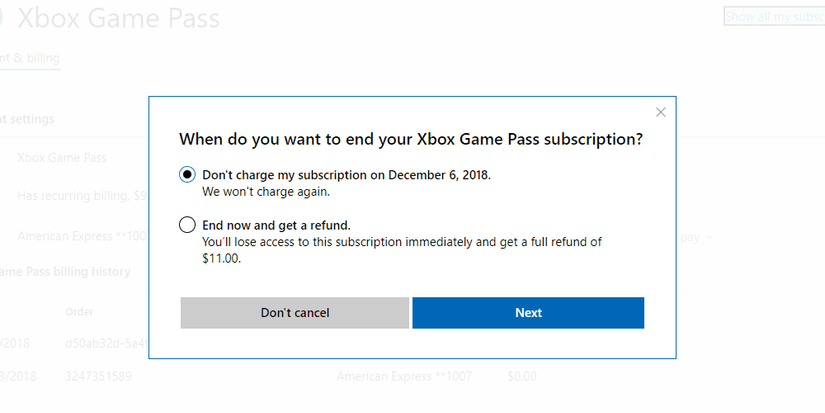Click the American Express payment method row
The height and width of the screenshot is (413, 825).
(x=82, y=237)
